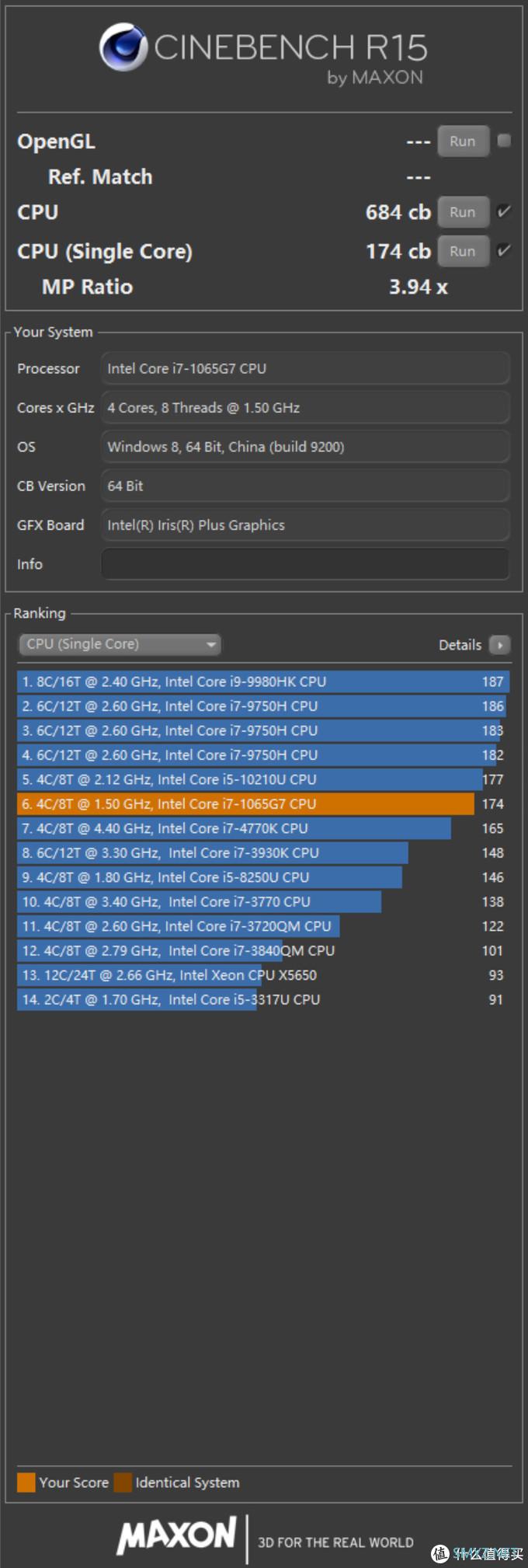This screenshot has height=1568, width=528.
Task: Select ranking entry Intel Core i7-3840QM
Action: click(x=263, y=951)
